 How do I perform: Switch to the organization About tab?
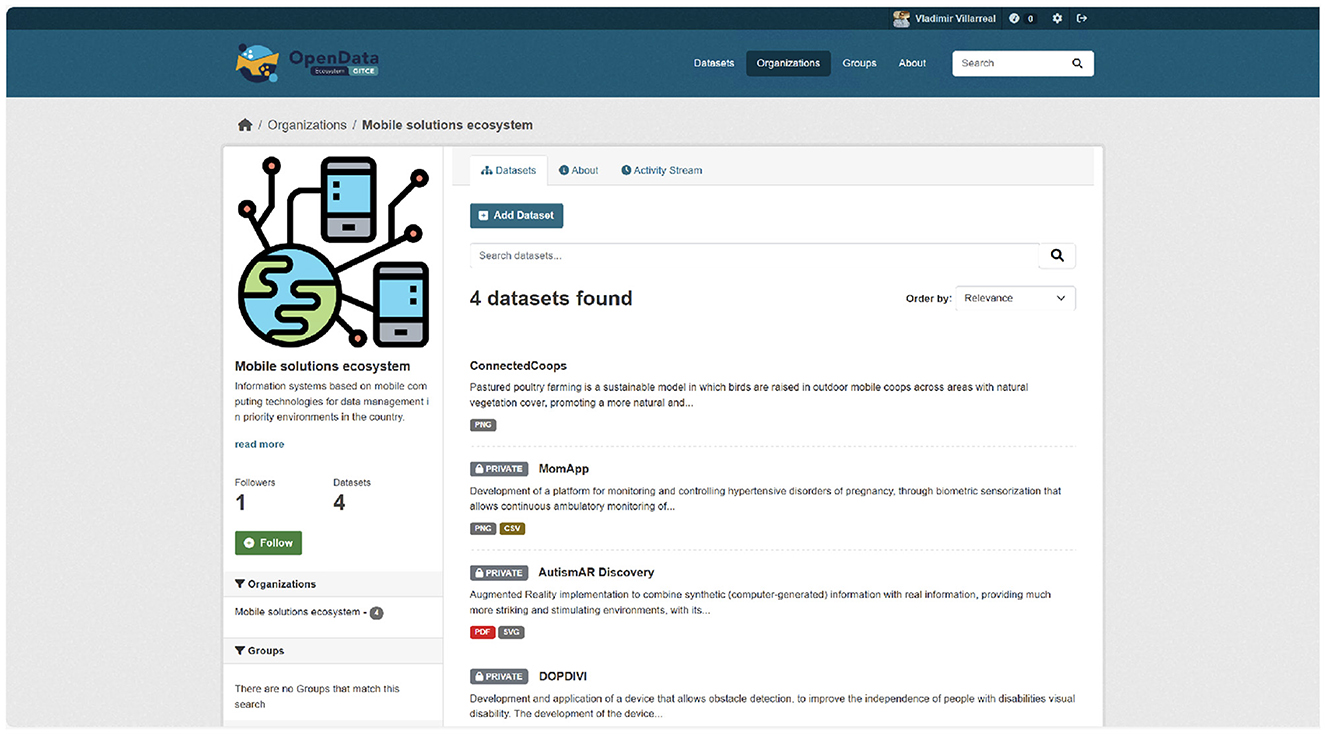click(578, 171)
